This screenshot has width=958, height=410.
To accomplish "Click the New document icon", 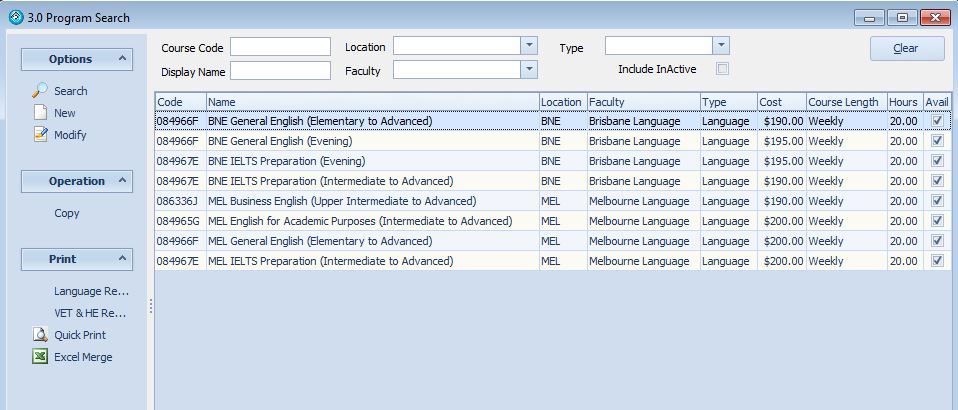I will point(40,113).
